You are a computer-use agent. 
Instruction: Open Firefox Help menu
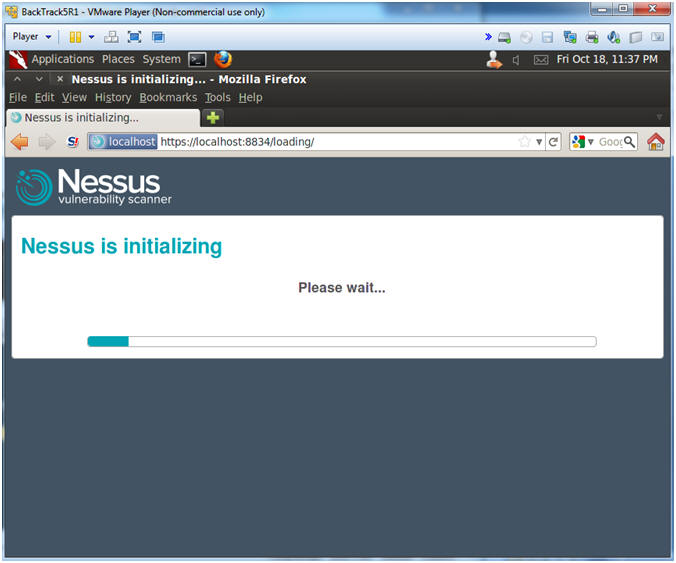[250, 97]
